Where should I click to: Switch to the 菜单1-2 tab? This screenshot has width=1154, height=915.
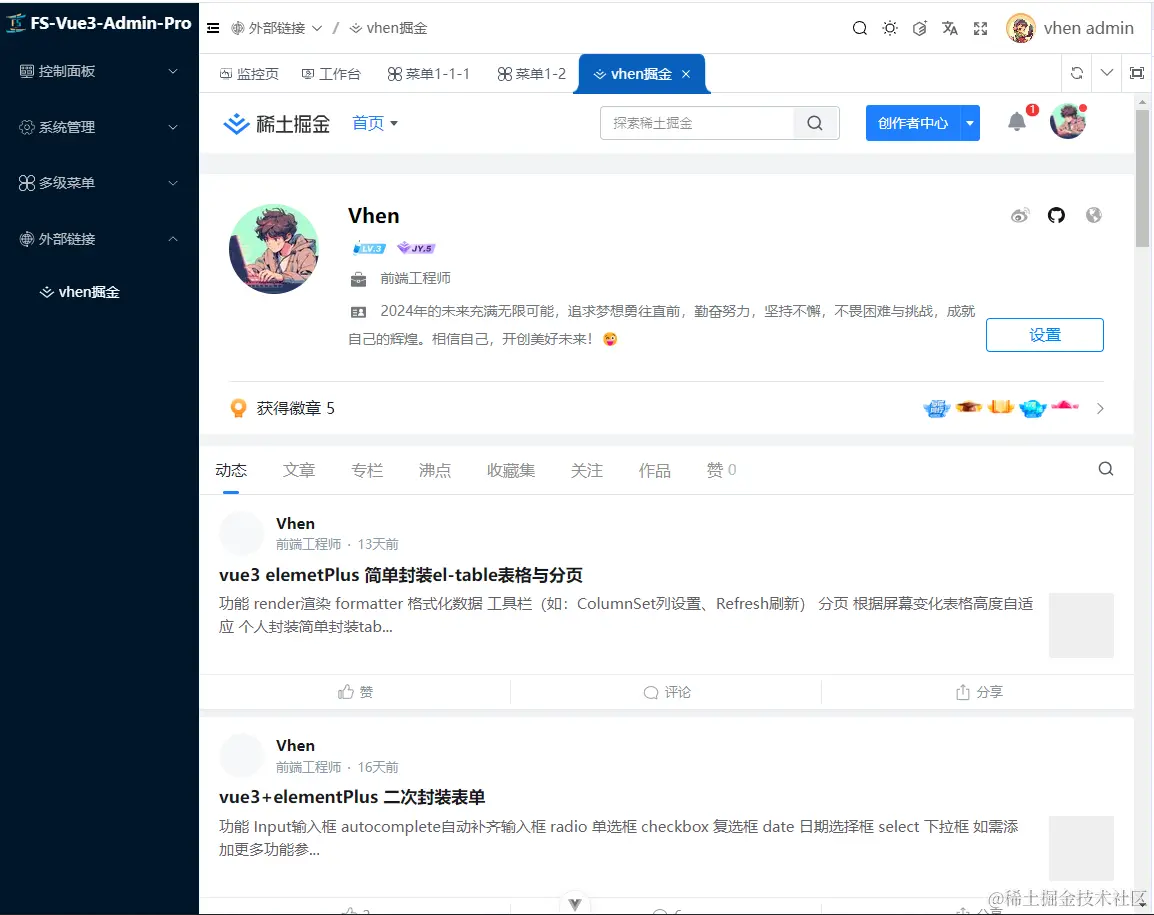(x=531, y=74)
